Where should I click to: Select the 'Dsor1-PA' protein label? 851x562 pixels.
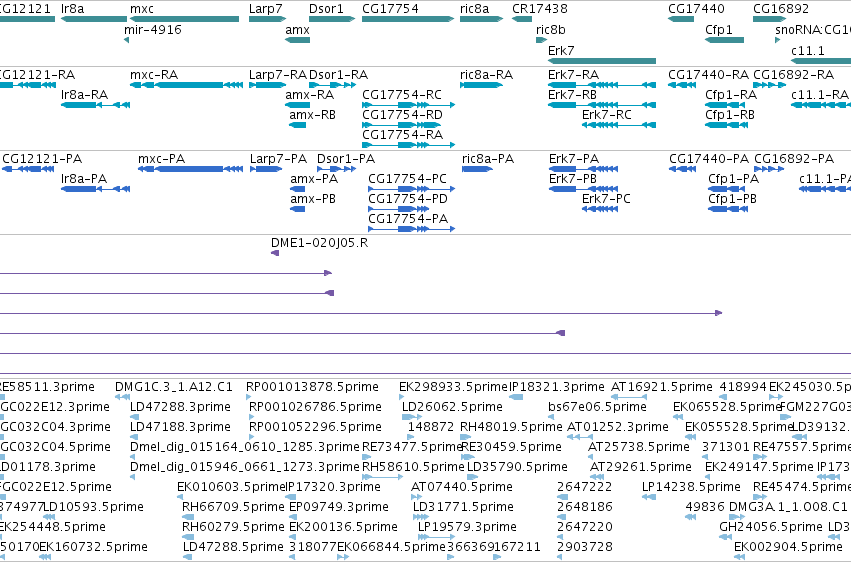coord(346,158)
